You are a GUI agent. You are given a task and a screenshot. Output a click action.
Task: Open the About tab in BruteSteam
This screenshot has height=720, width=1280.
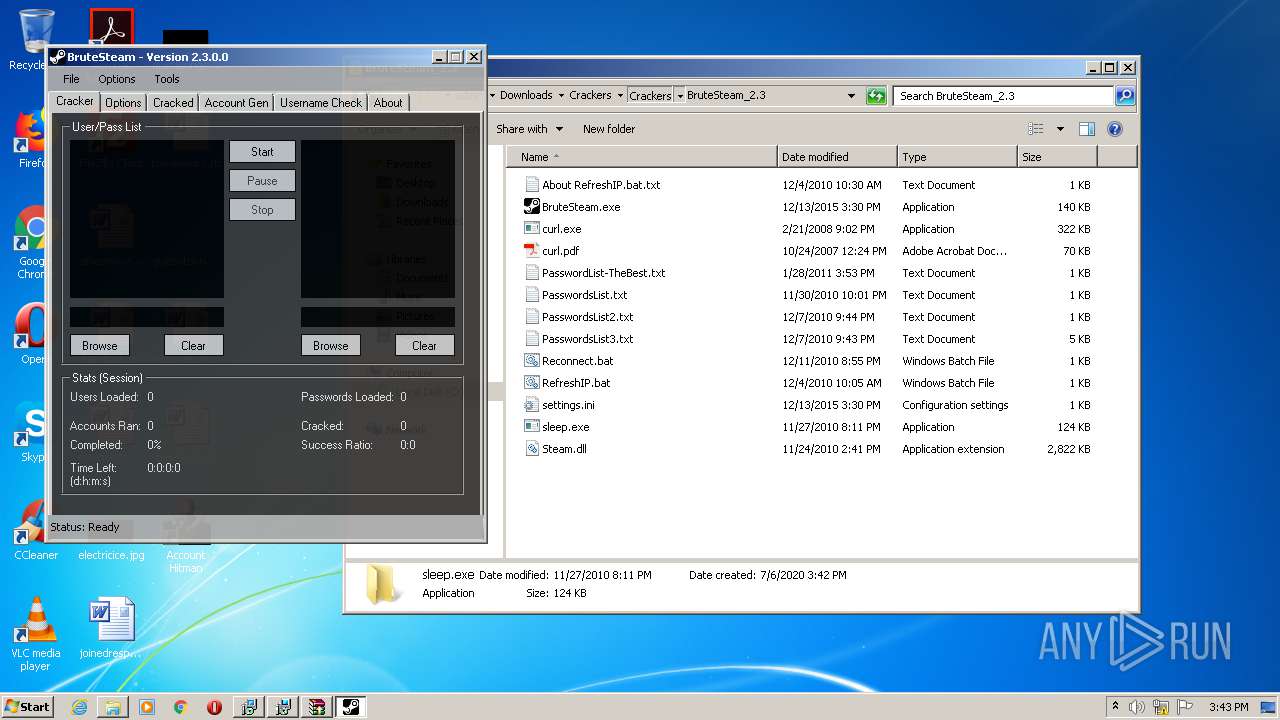point(388,102)
